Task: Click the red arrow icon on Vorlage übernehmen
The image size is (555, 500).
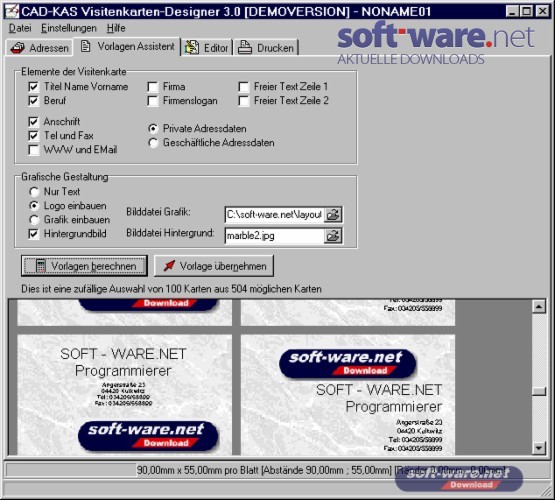Action: [169, 265]
